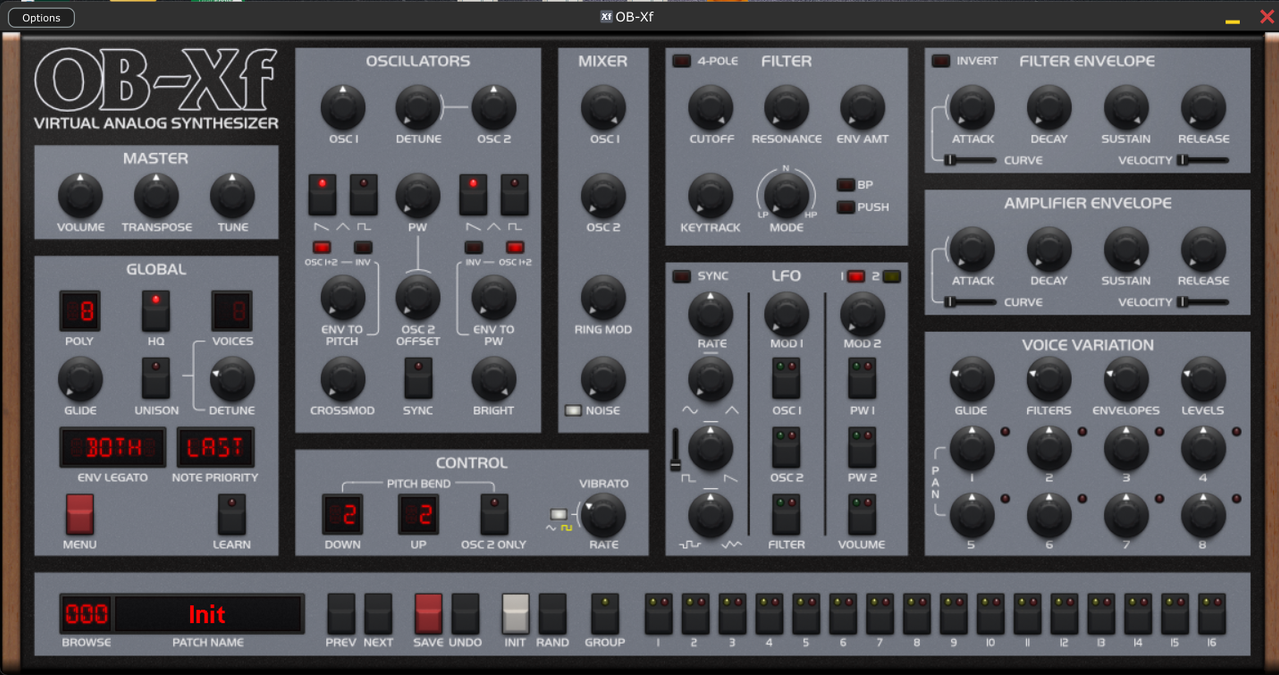The width and height of the screenshot is (1279, 675).
Task: Click the LFO Mod 1 knob
Action: [786, 314]
